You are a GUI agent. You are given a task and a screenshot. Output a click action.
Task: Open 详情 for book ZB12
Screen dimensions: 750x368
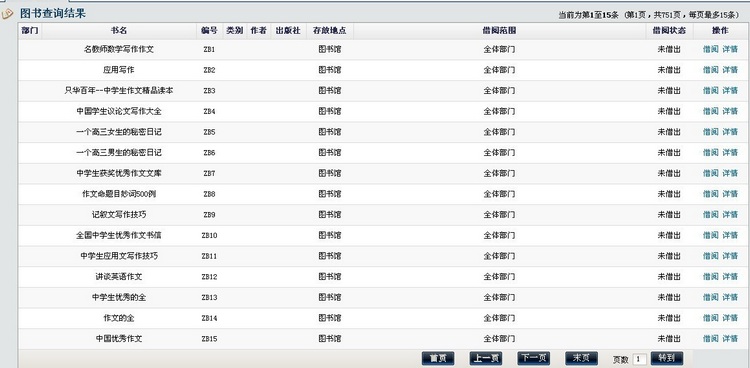click(x=730, y=277)
